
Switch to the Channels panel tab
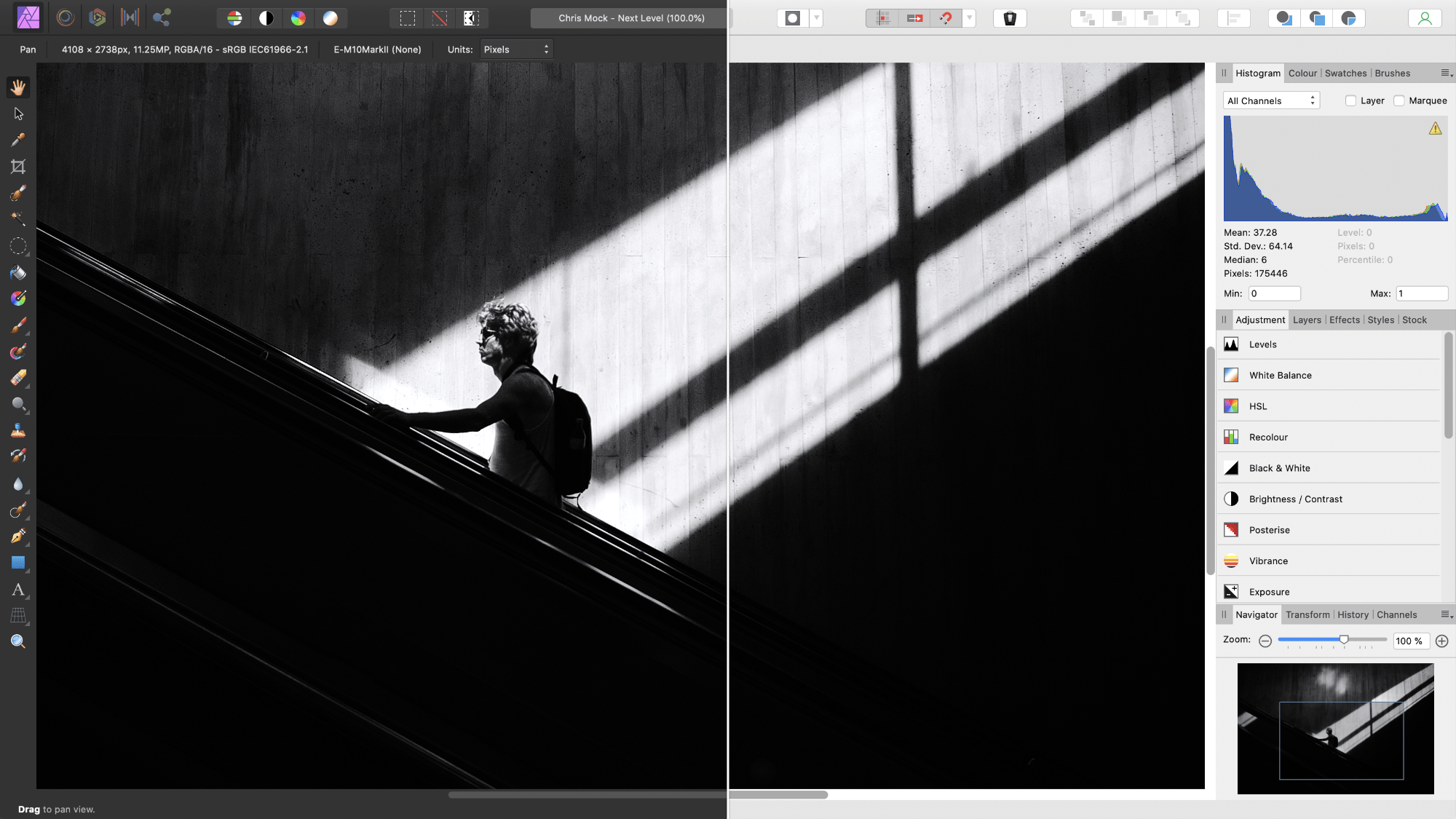coord(1397,614)
